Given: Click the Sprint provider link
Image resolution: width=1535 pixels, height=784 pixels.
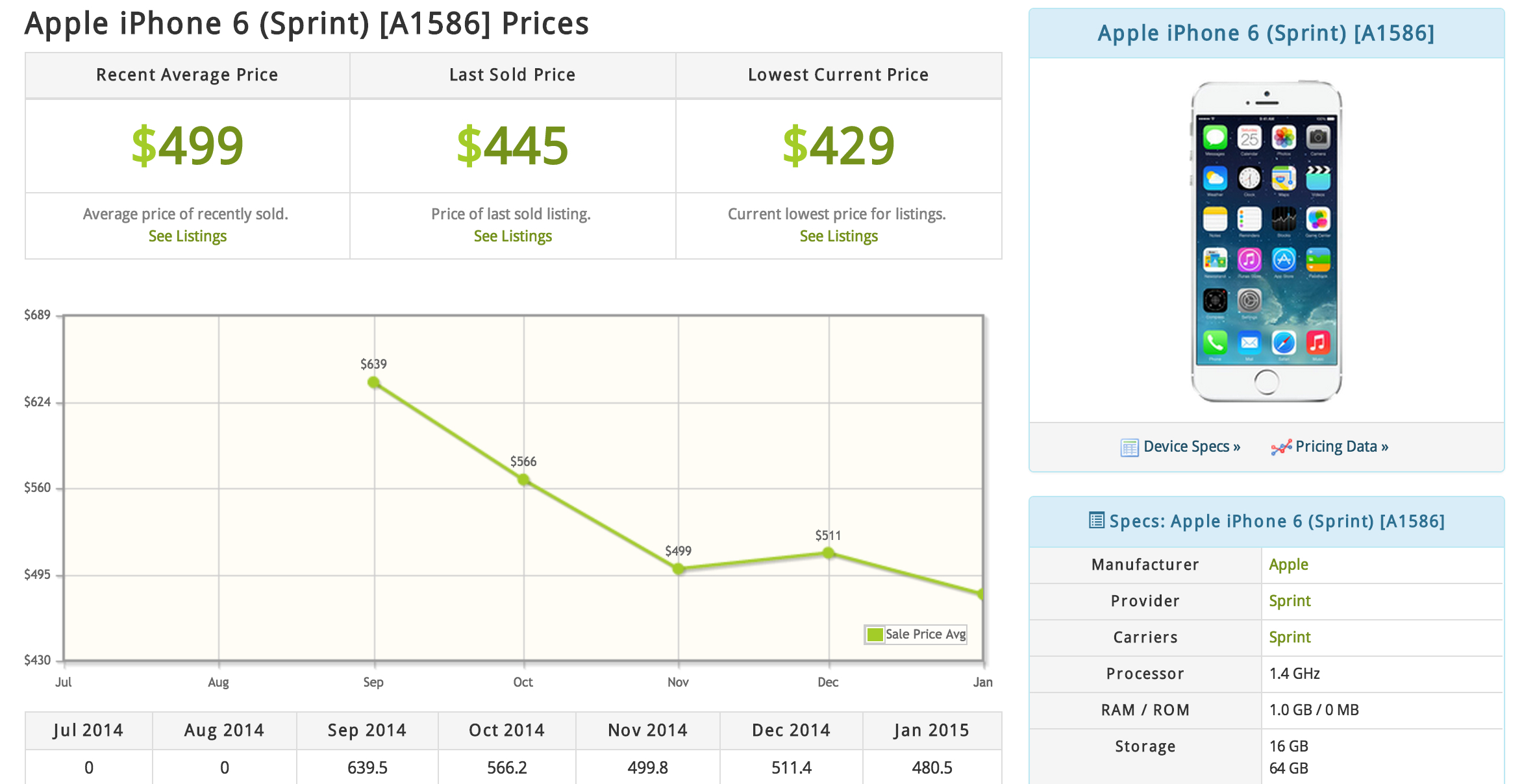Looking at the screenshot, I should pyautogui.click(x=1290, y=601).
